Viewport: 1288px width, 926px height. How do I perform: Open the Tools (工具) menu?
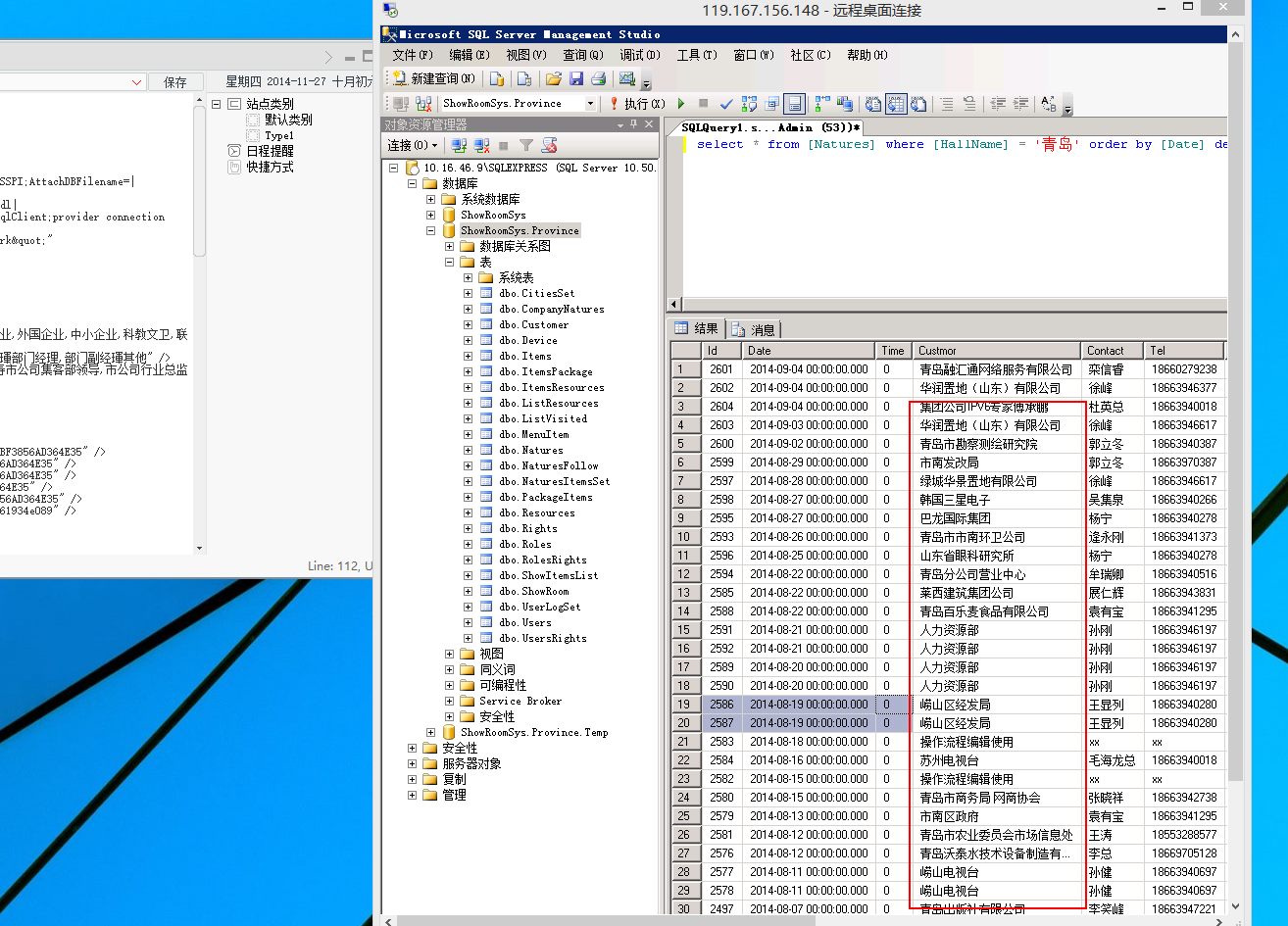click(x=697, y=55)
